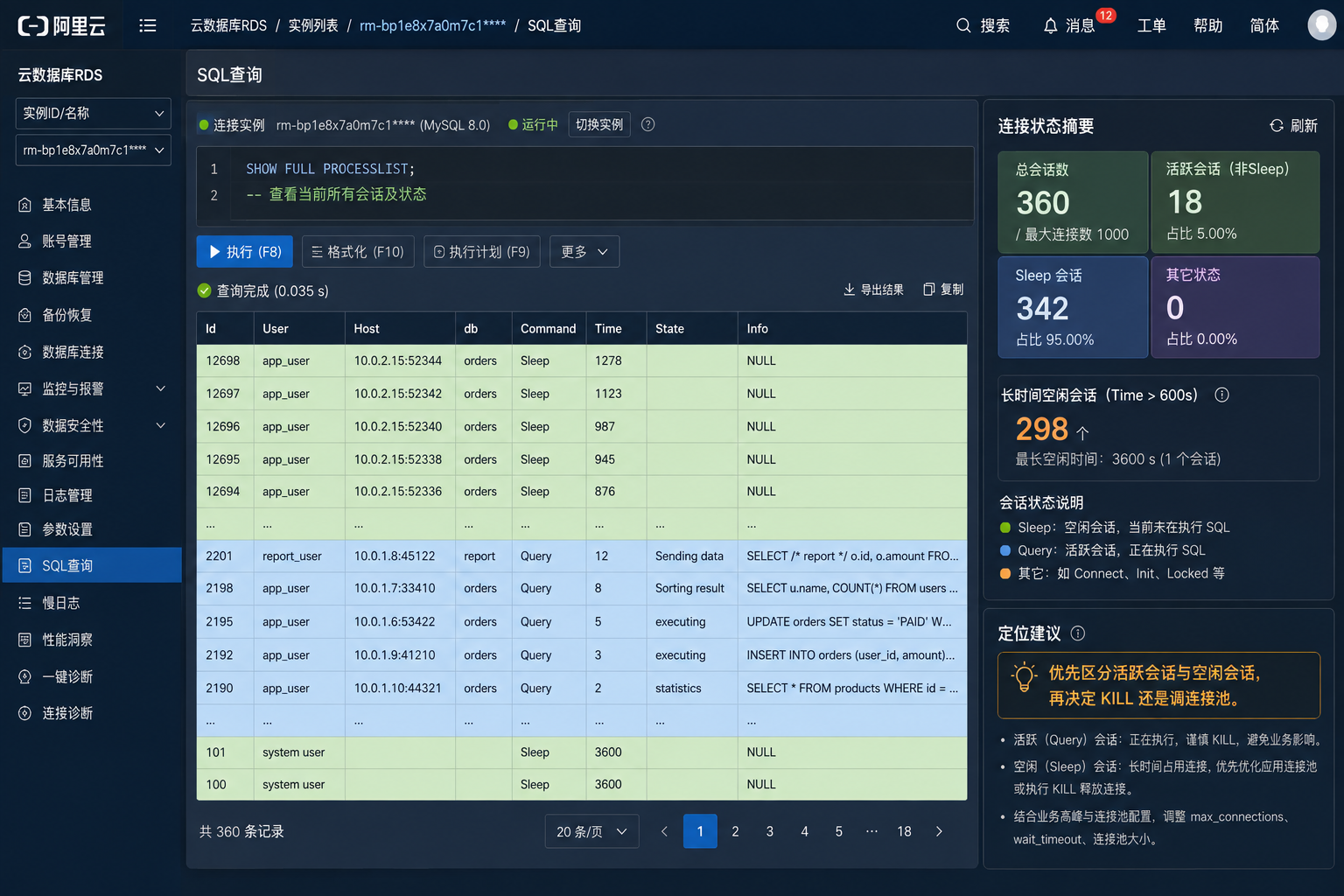Open 帮助 in top bar
The width and height of the screenshot is (1344, 896).
tap(1207, 25)
